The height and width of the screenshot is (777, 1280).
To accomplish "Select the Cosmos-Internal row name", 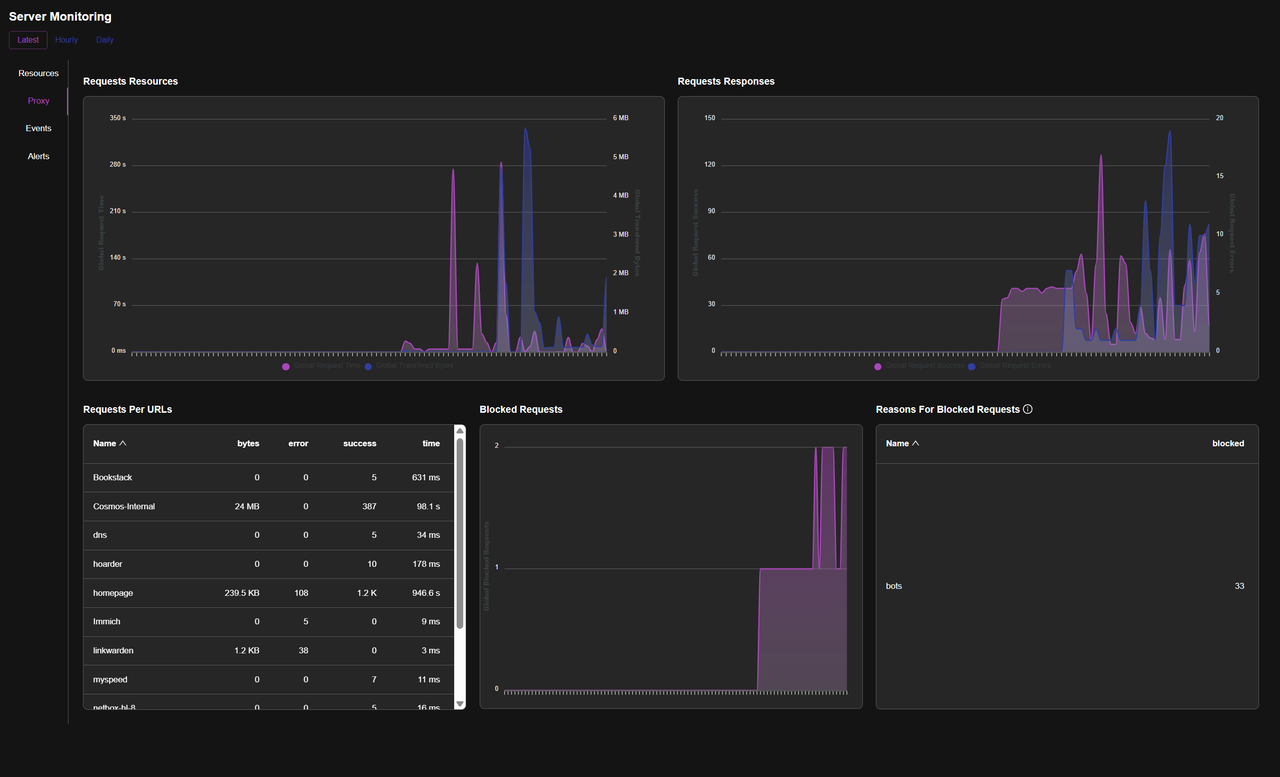I will point(124,507).
